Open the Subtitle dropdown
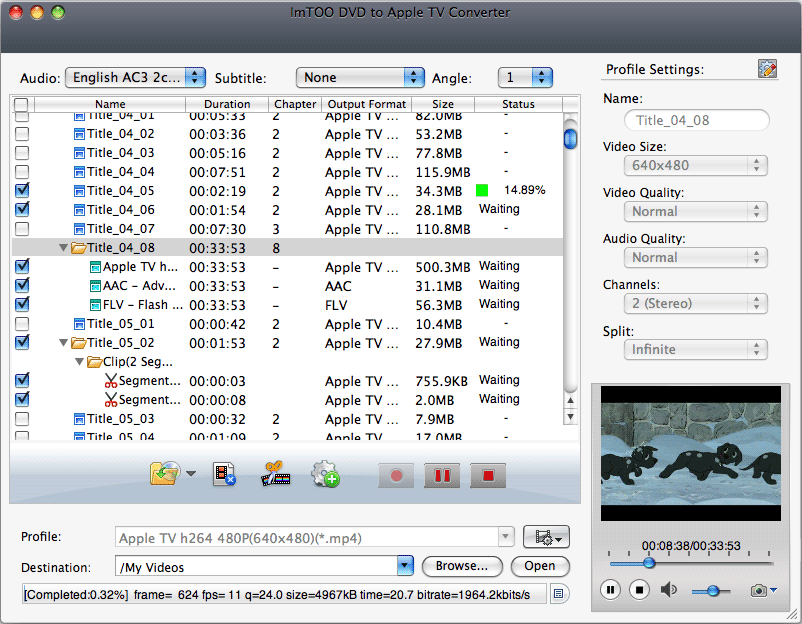 coord(360,78)
